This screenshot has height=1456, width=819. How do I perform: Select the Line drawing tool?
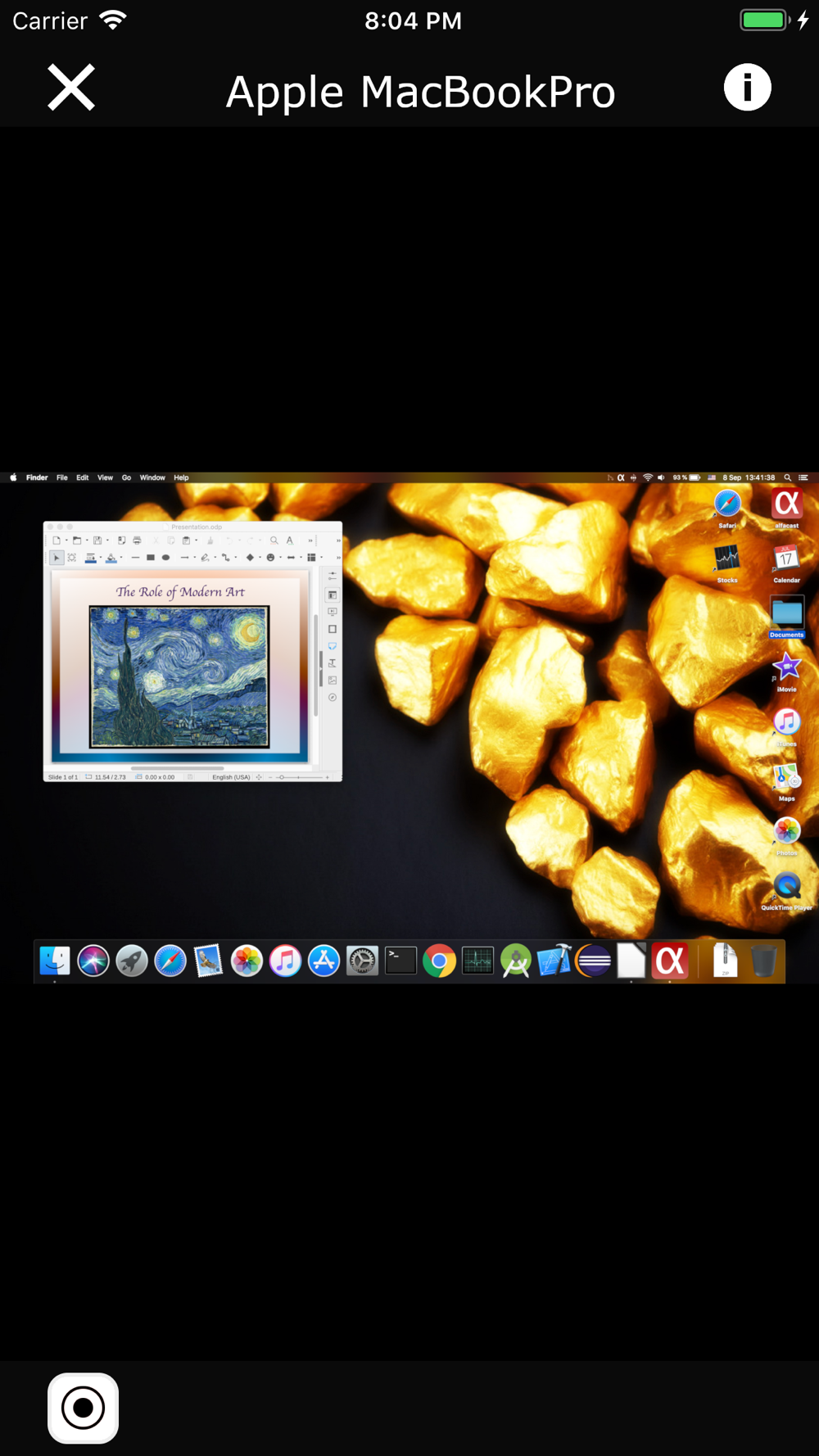[135, 558]
